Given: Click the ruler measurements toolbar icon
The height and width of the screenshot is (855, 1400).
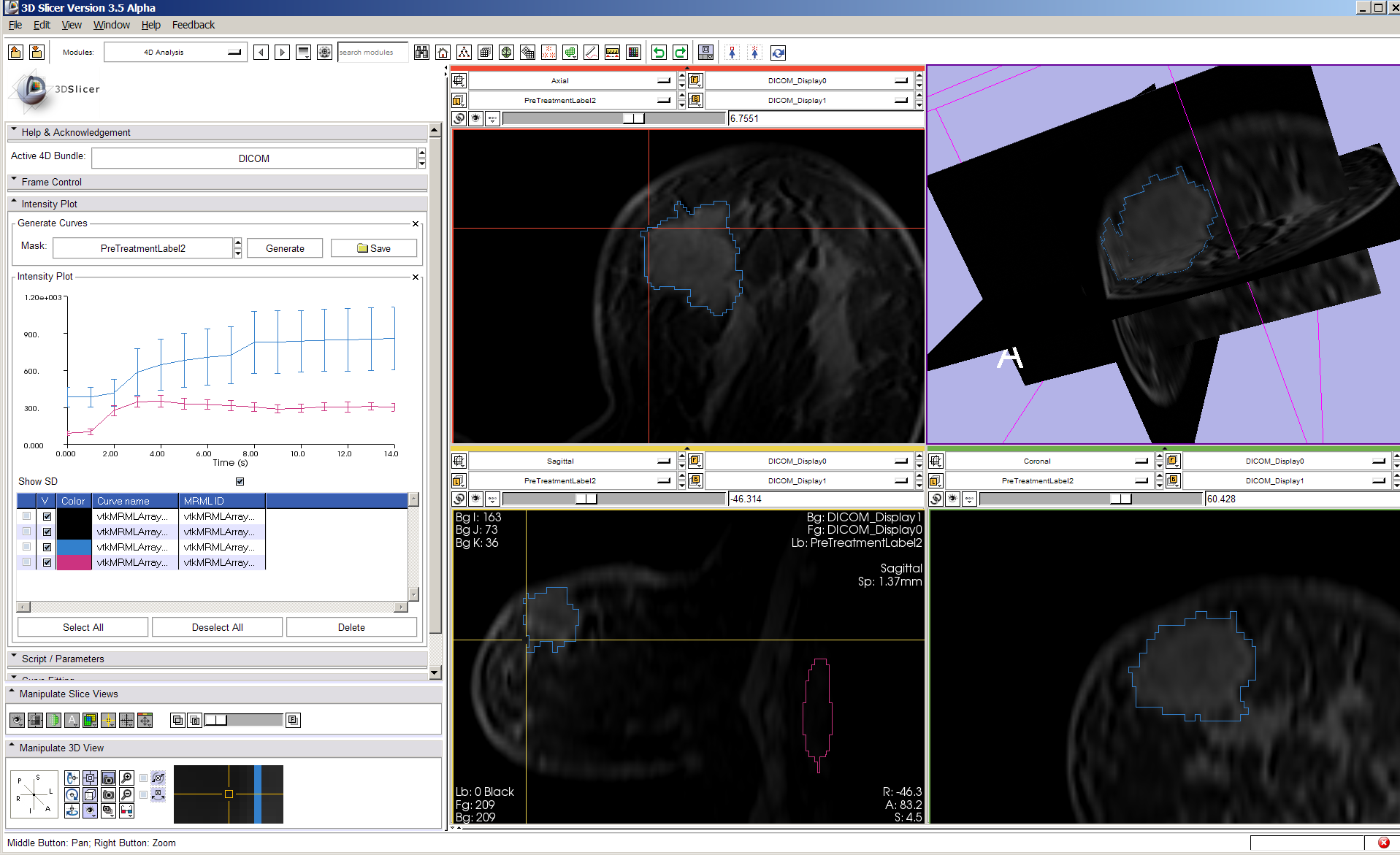Looking at the screenshot, I should pos(612,52).
